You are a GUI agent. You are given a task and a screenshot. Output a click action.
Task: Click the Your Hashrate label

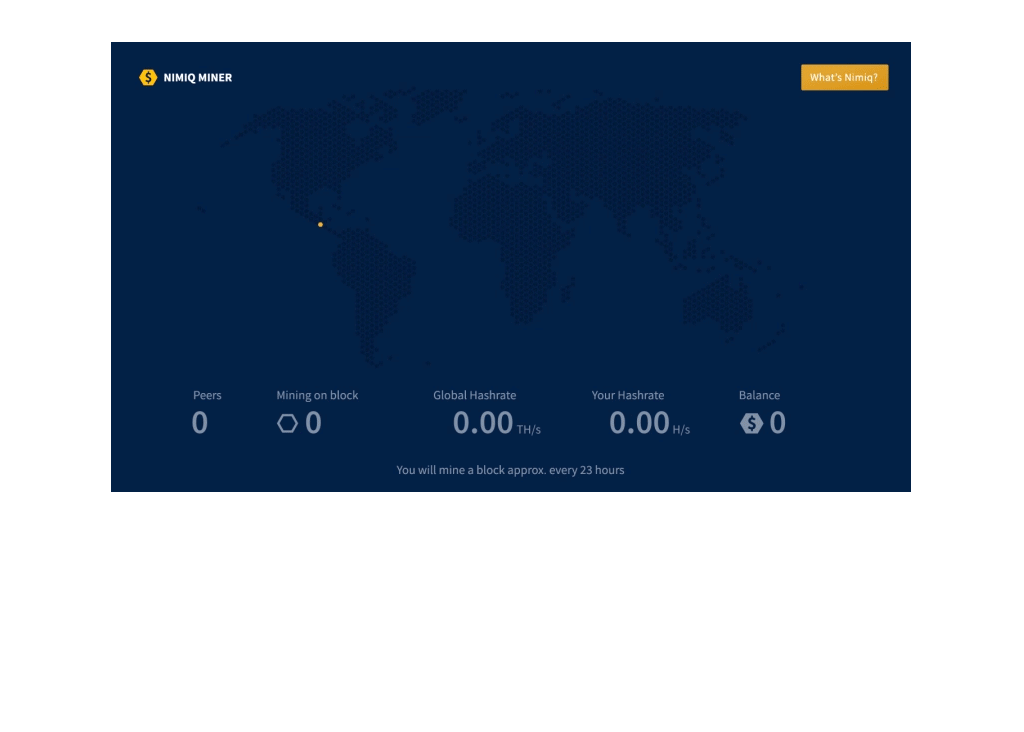628,395
